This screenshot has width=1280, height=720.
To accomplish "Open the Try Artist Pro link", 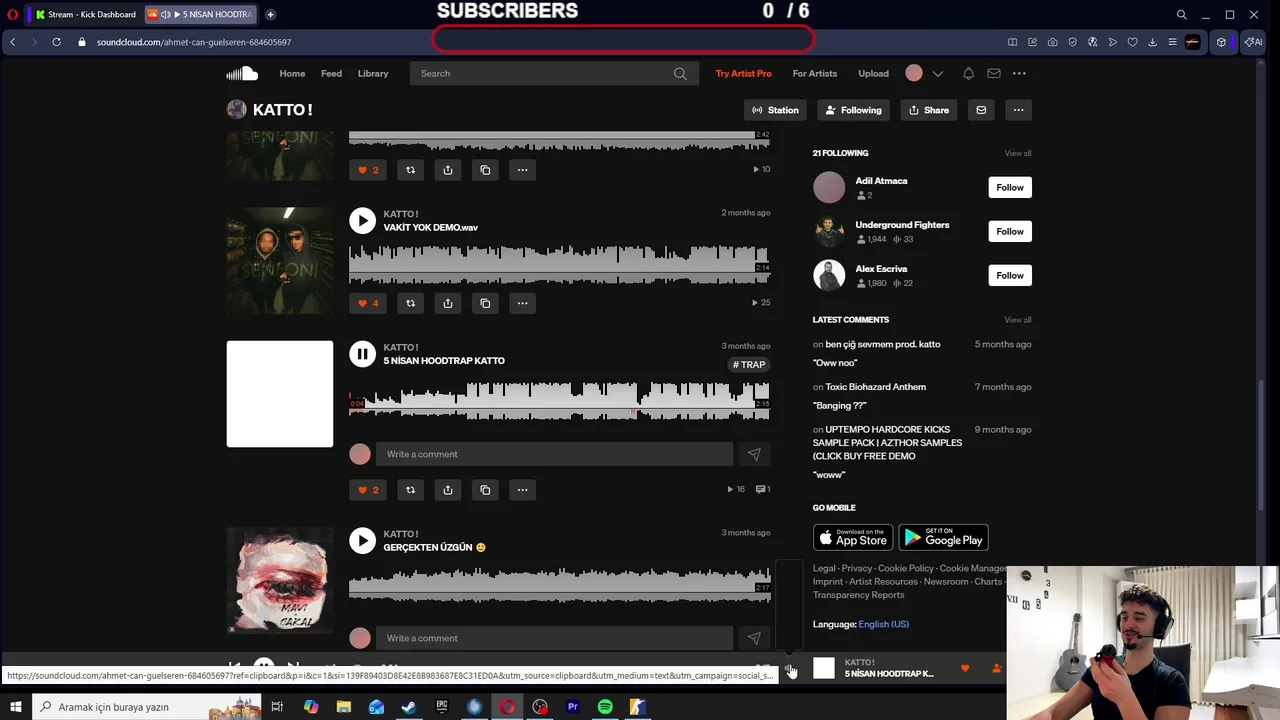I will tap(743, 73).
